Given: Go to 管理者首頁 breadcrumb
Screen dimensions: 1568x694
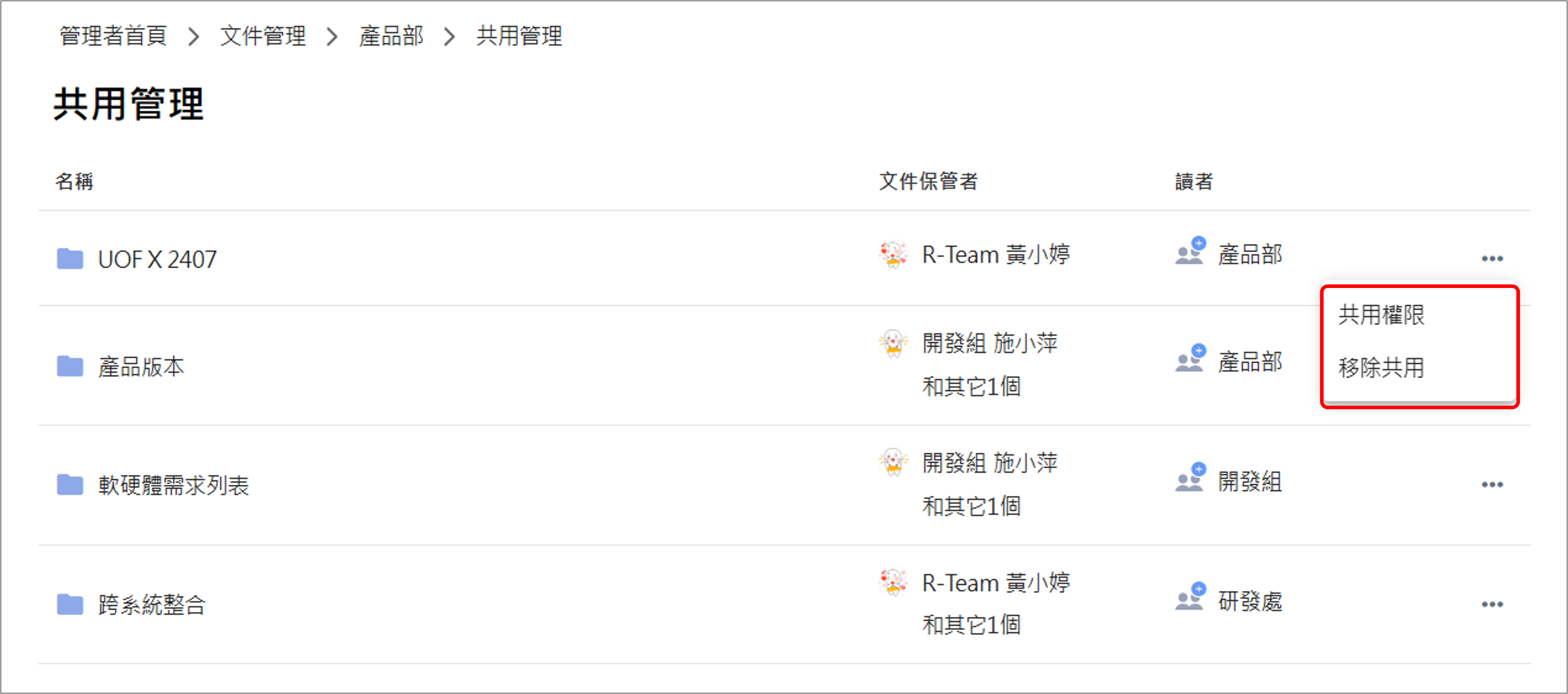Looking at the screenshot, I should pos(113,36).
